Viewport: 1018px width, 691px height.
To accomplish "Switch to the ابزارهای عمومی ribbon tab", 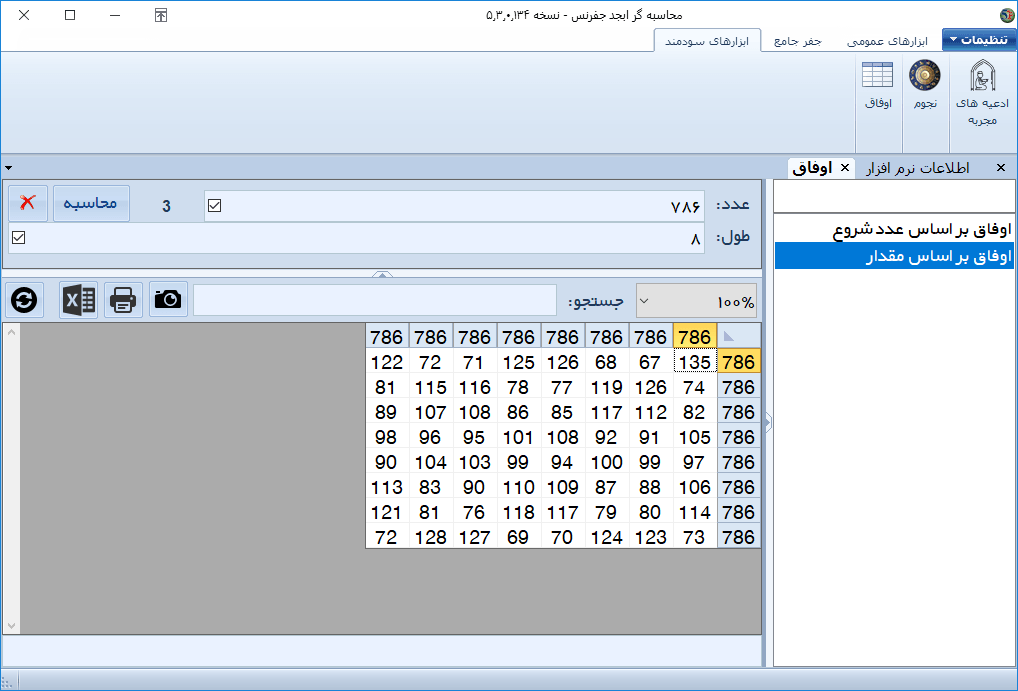I will click(887, 41).
